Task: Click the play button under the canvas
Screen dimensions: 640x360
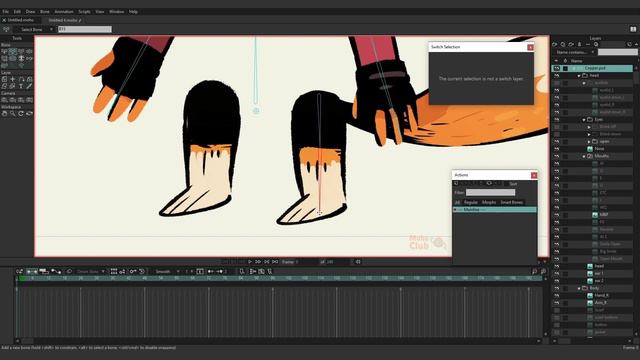Action: (x=249, y=262)
